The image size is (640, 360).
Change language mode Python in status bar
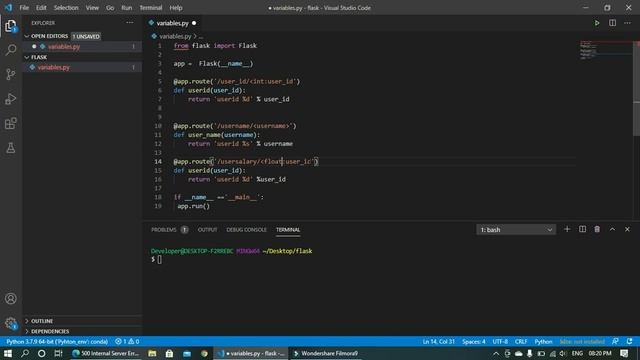pos(543,341)
